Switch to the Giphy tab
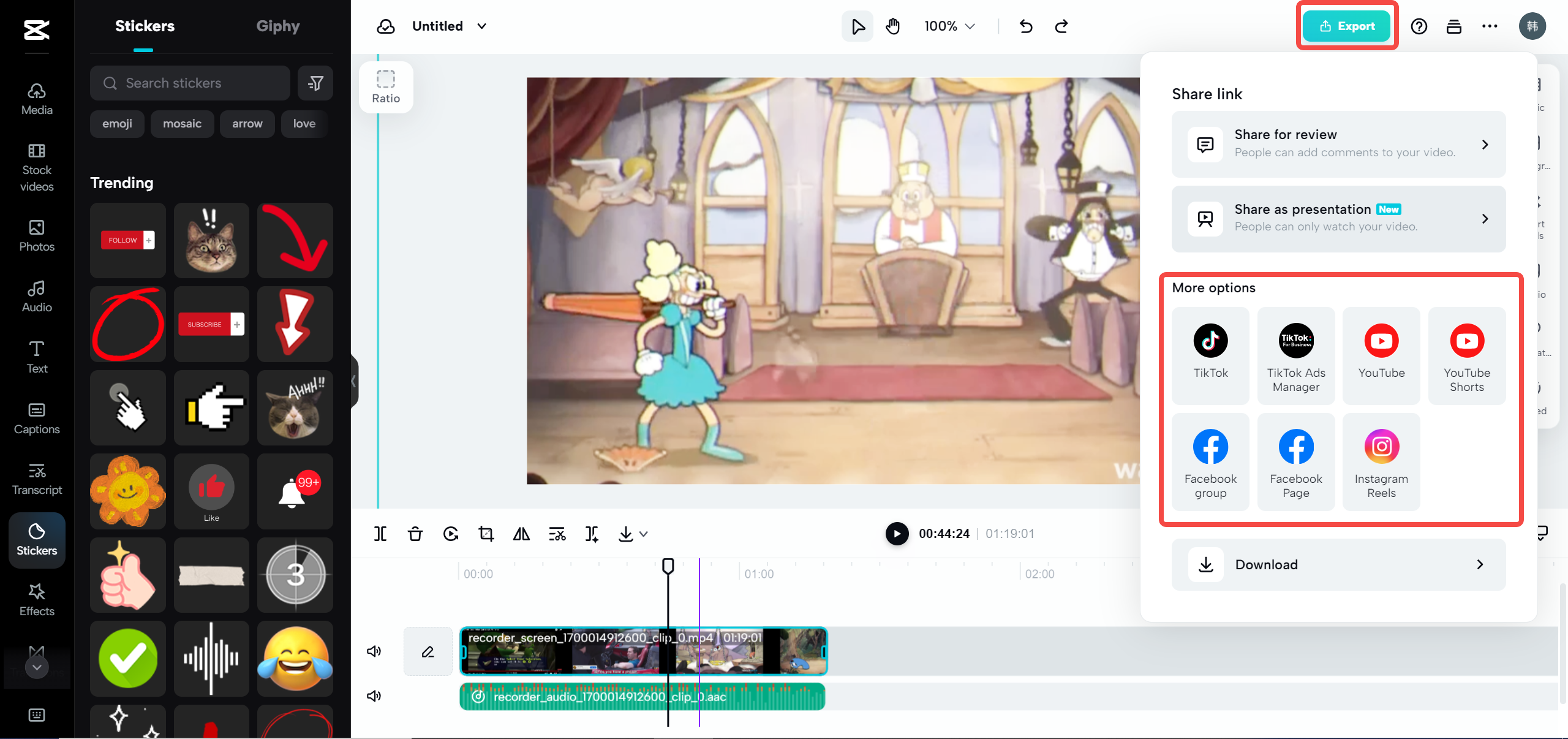The width and height of the screenshot is (1568, 739). coord(277,26)
